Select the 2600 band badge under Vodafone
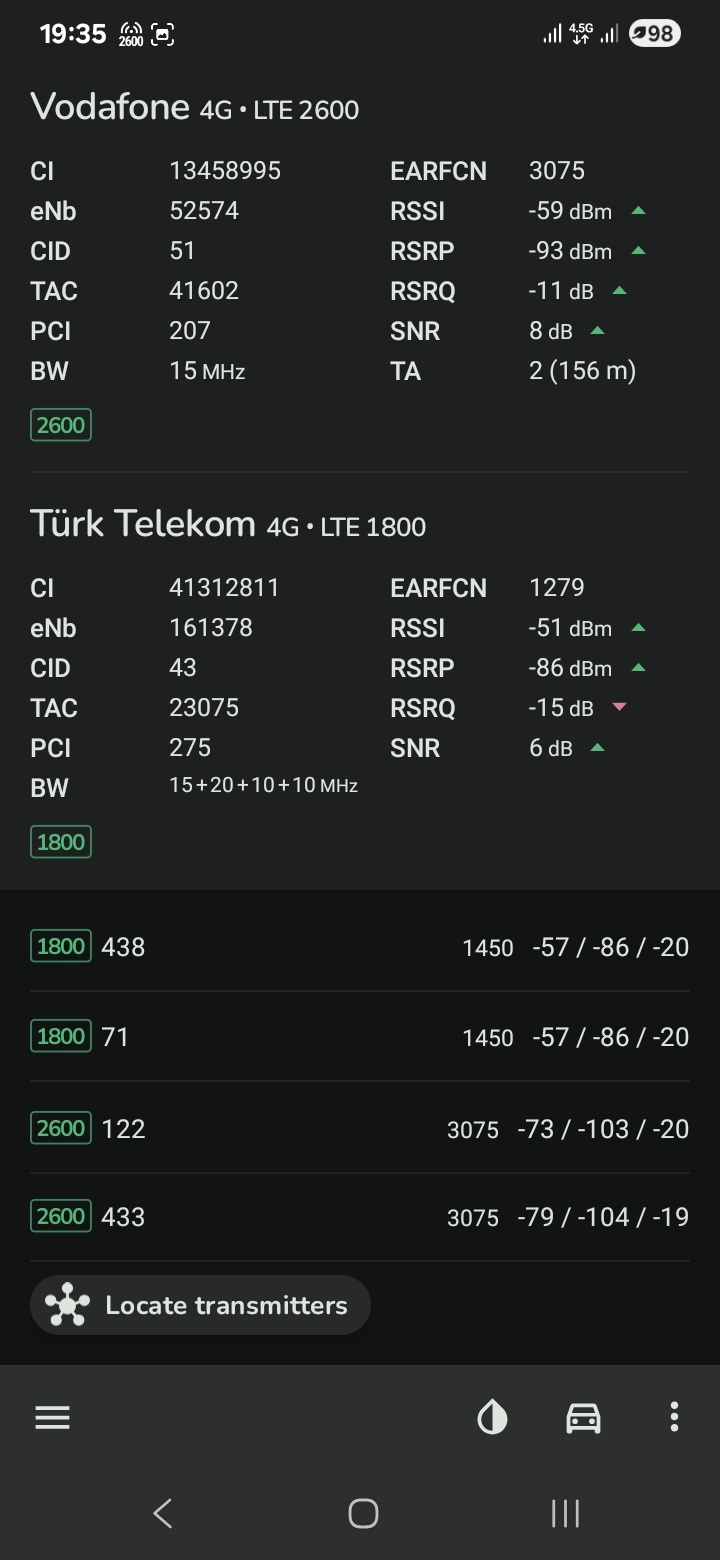 click(61, 425)
